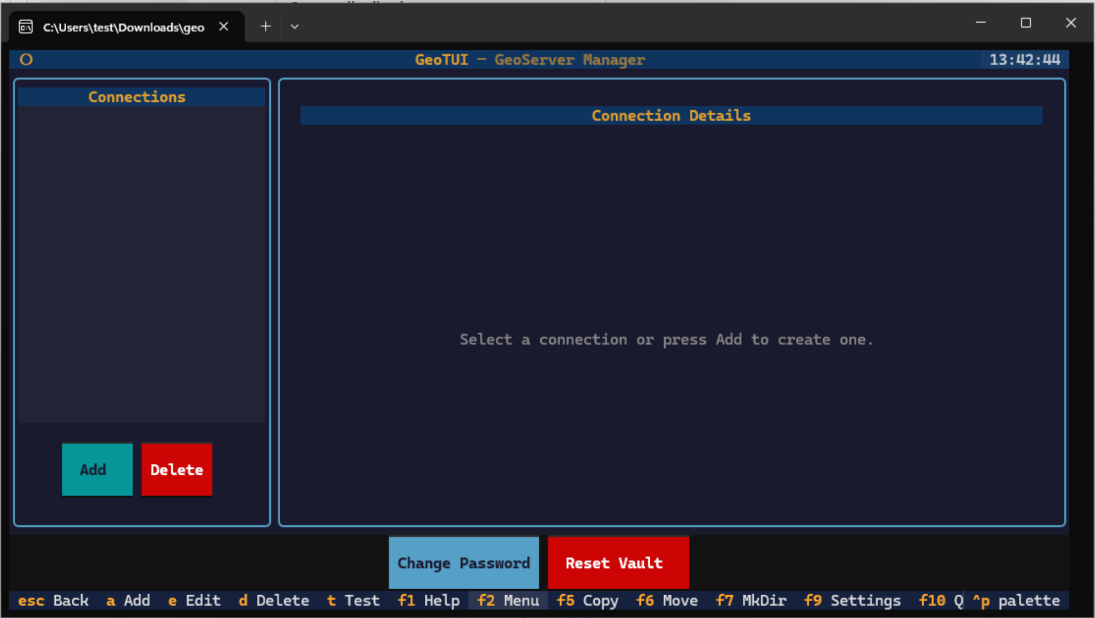Screen dimensions: 1095x618
Task: Click the Add connection button
Action: [x=97, y=469]
